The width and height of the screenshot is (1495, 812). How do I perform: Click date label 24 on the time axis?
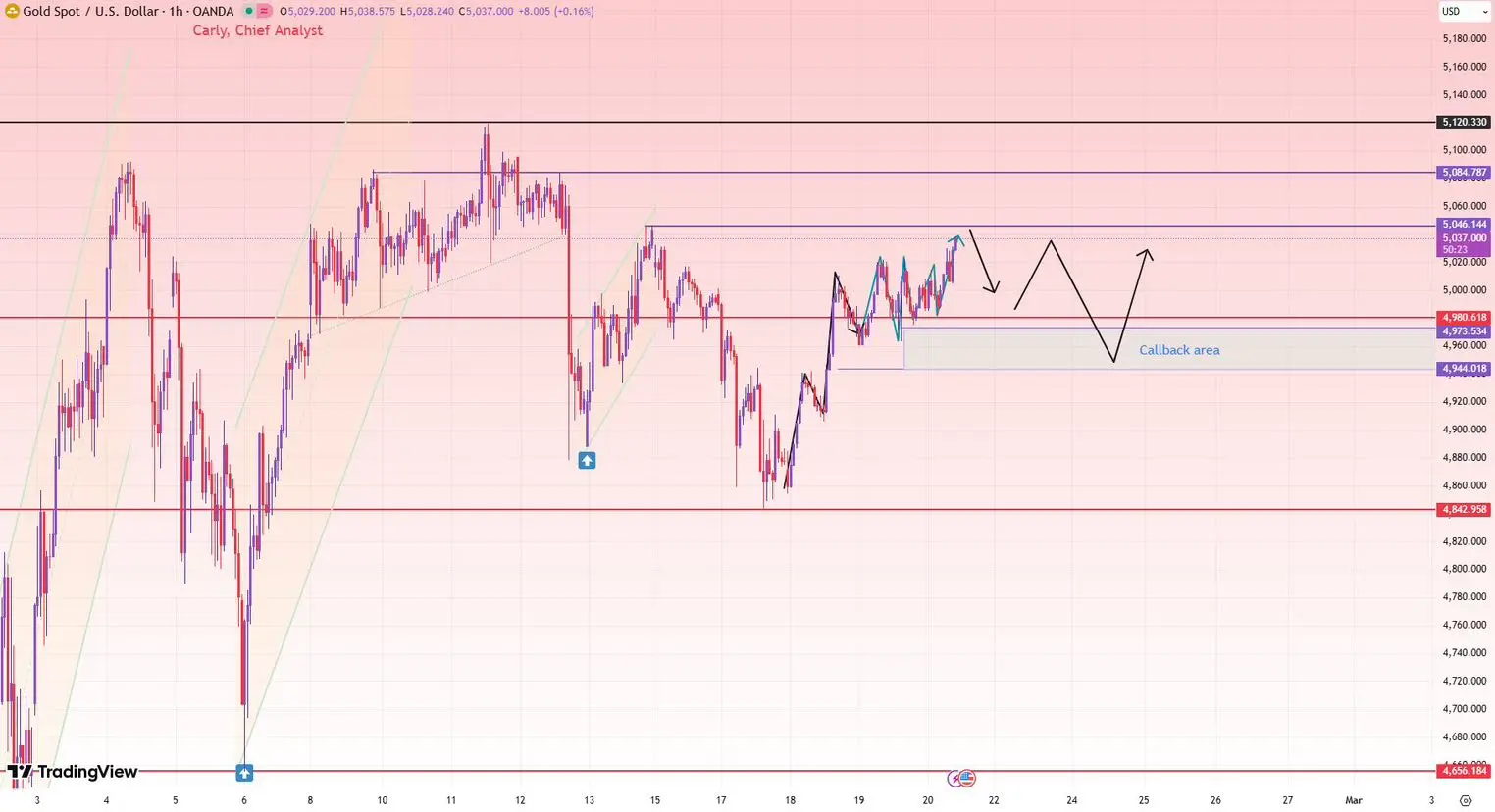1072,800
